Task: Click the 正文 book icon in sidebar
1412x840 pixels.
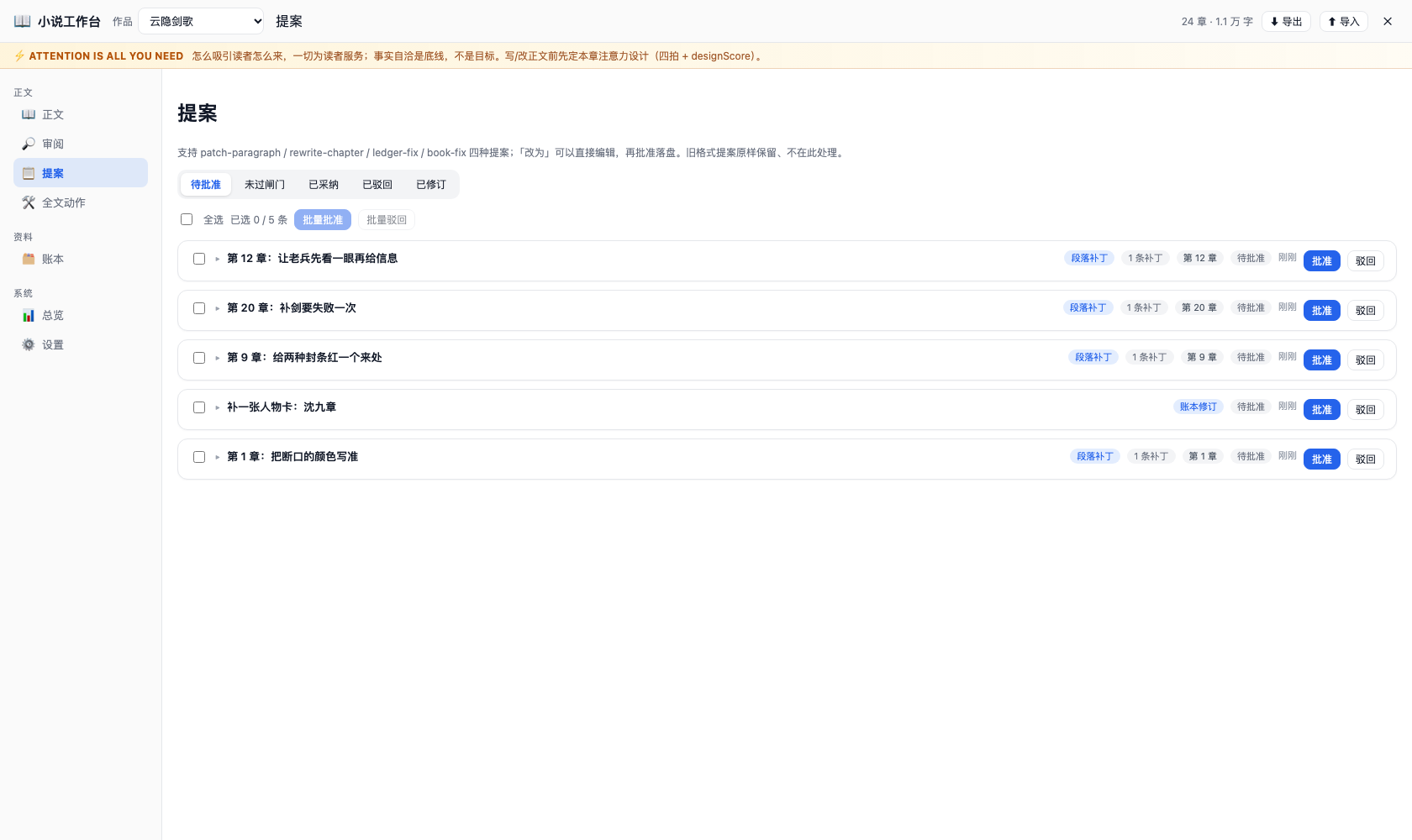Action: (x=29, y=114)
